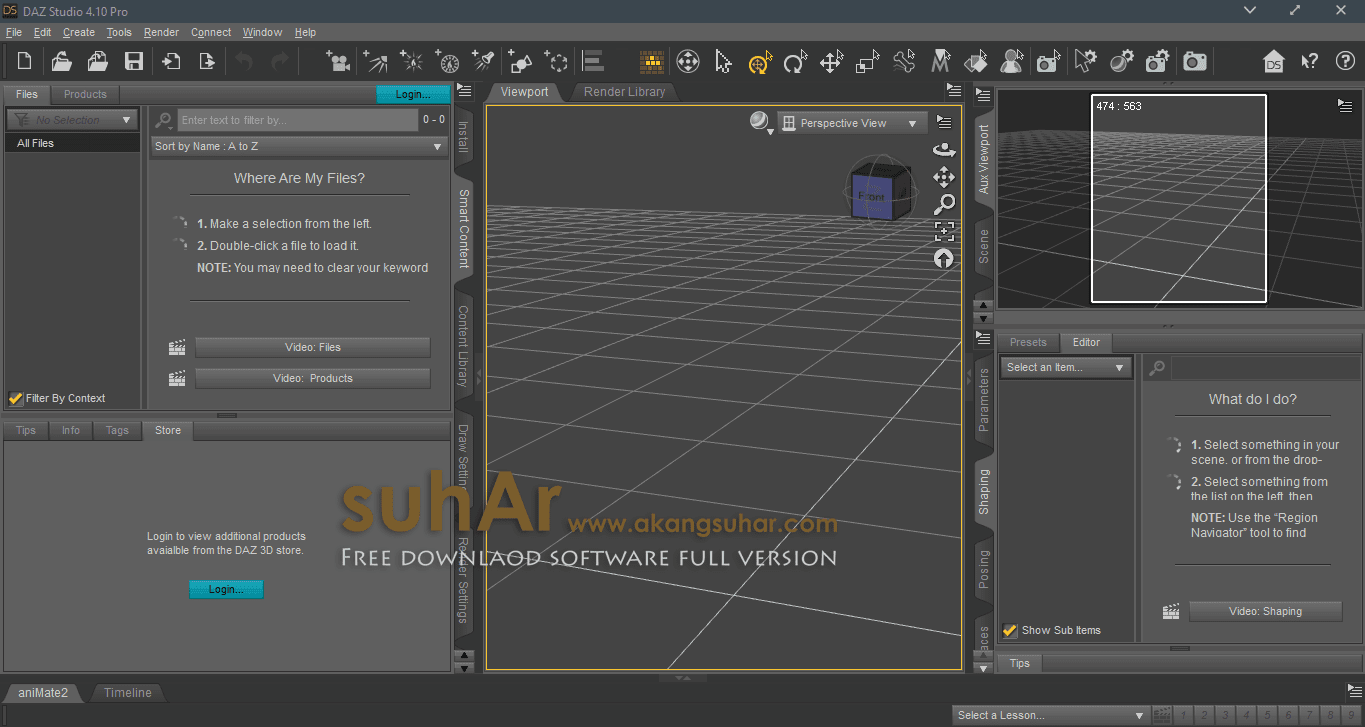Click the Open File folder icon

(x=62, y=62)
